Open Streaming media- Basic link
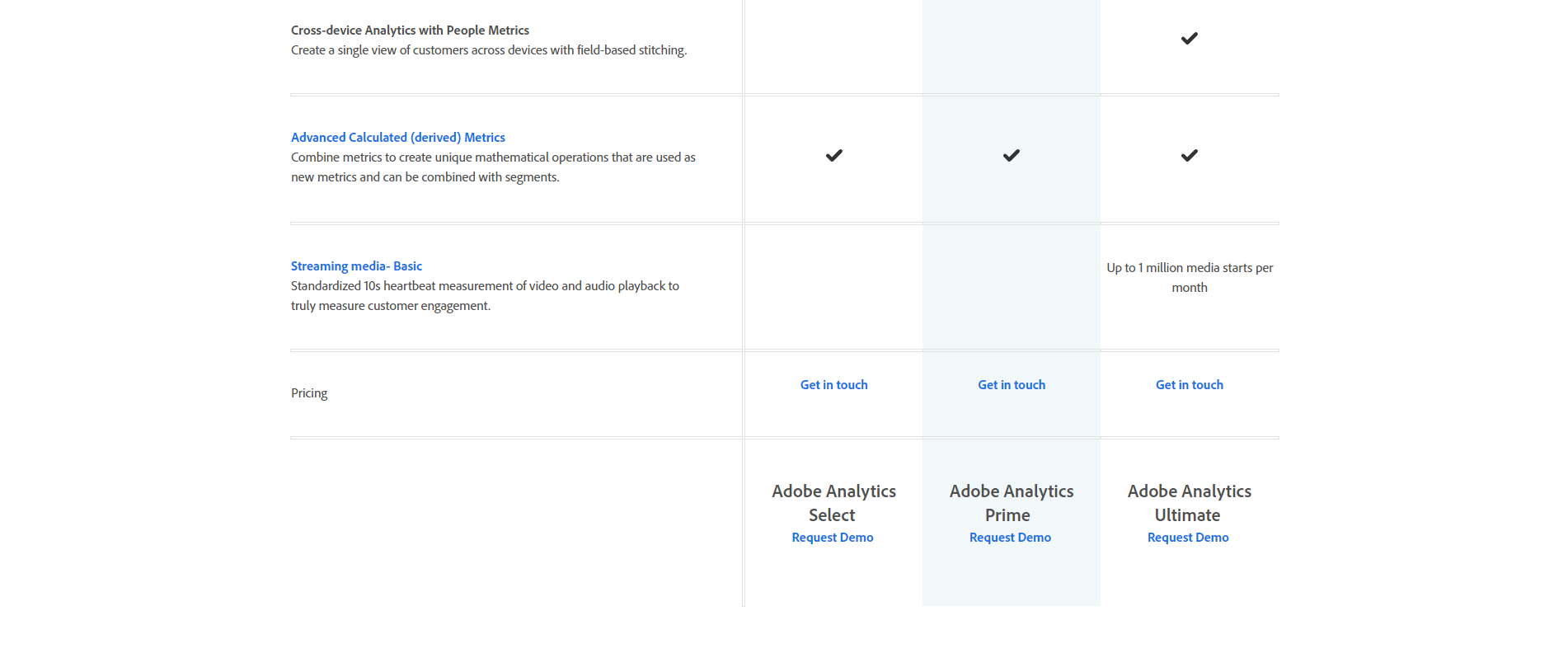This screenshot has width=1568, height=672. coord(356,266)
